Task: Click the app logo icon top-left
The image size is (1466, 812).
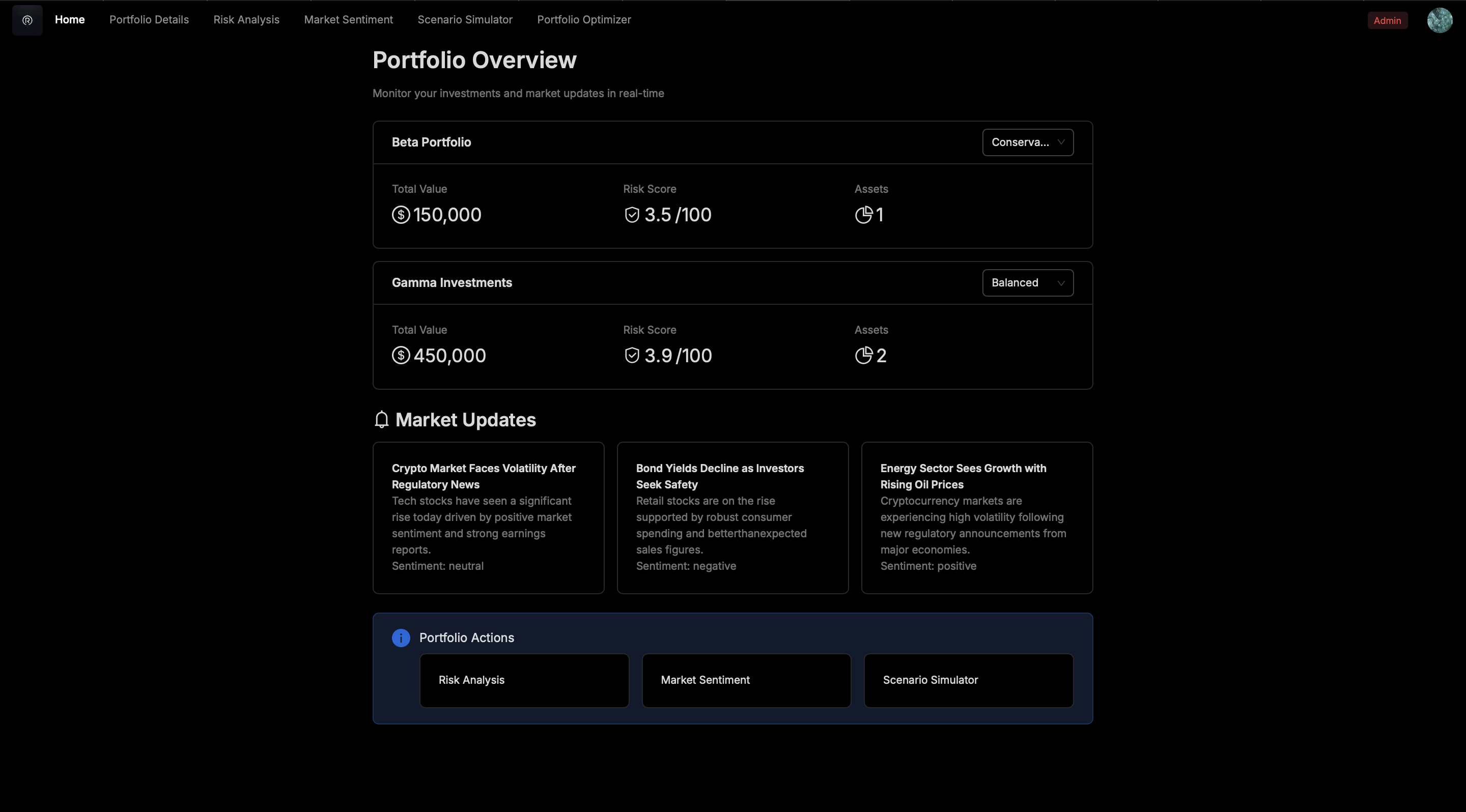Action: [x=27, y=20]
